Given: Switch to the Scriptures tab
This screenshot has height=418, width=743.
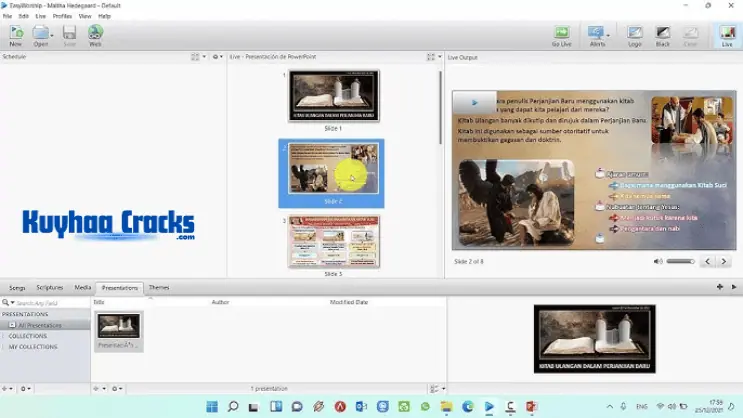Looking at the screenshot, I should coord(49,288).
